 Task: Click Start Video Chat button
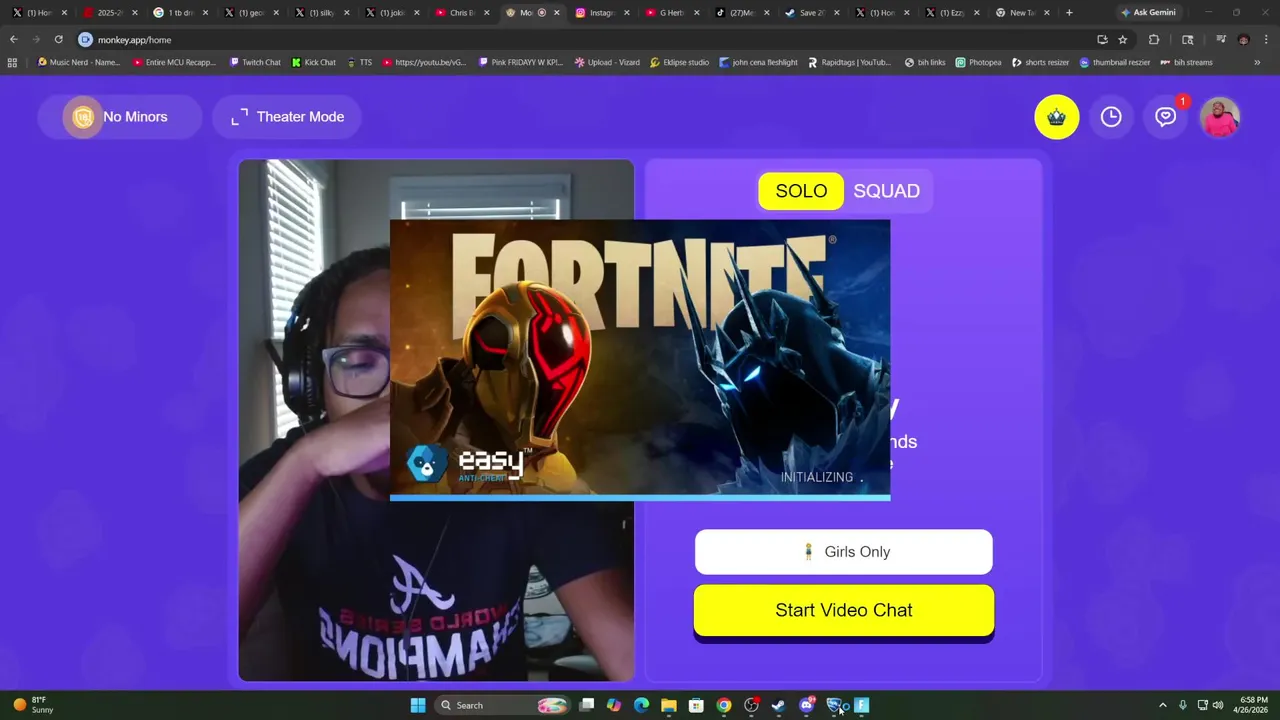844,610
